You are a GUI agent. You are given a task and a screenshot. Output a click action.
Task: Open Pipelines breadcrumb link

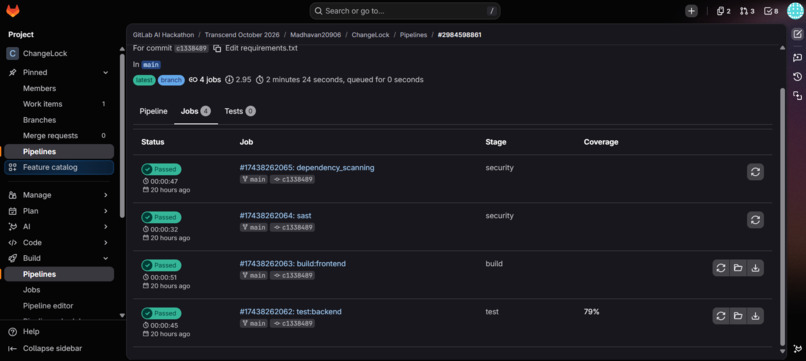413,35
